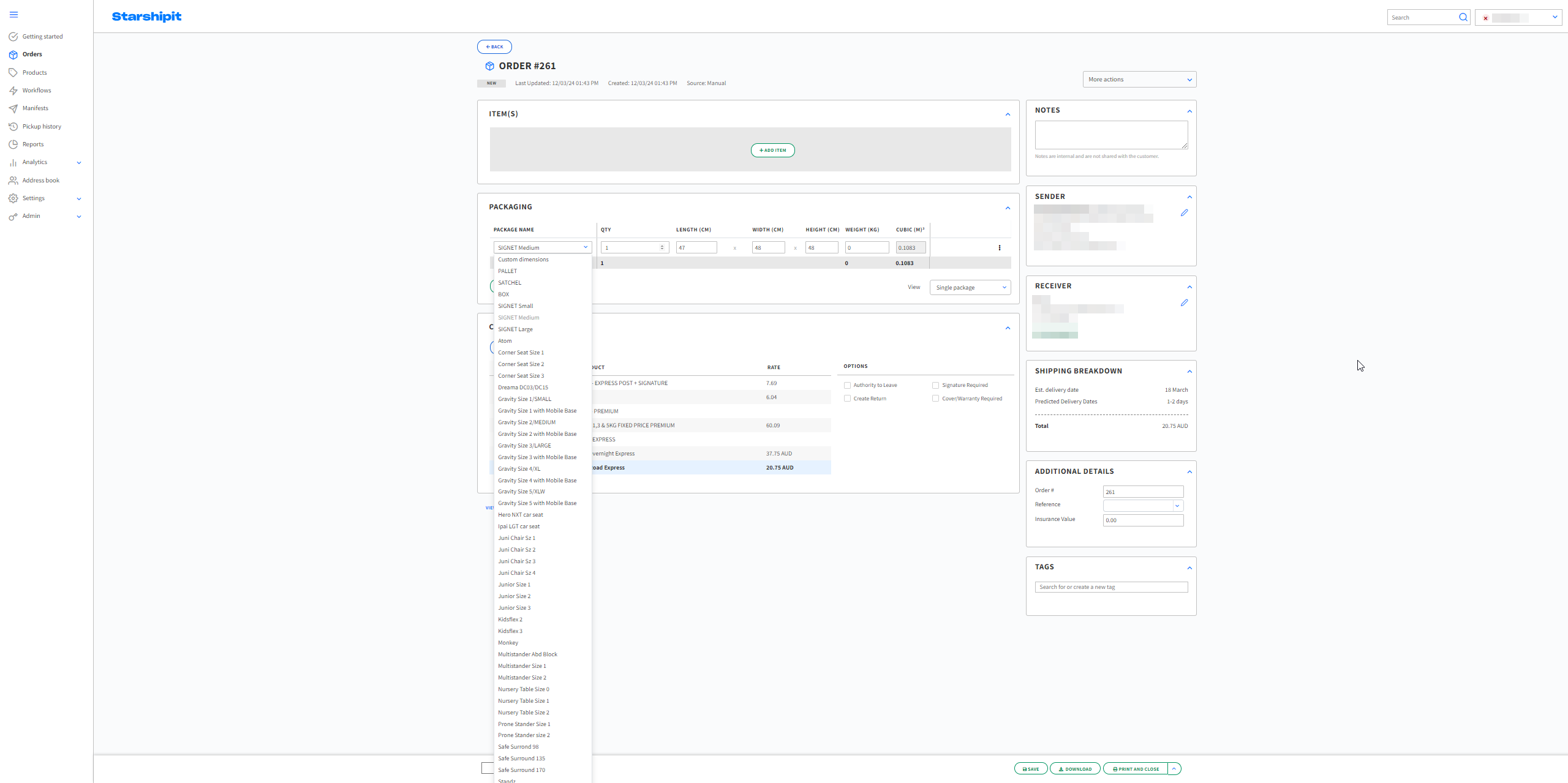The width and height of the screenshot is (1568, 783).
Task: Click the Order # field
Action: (x=1143, y=492)
